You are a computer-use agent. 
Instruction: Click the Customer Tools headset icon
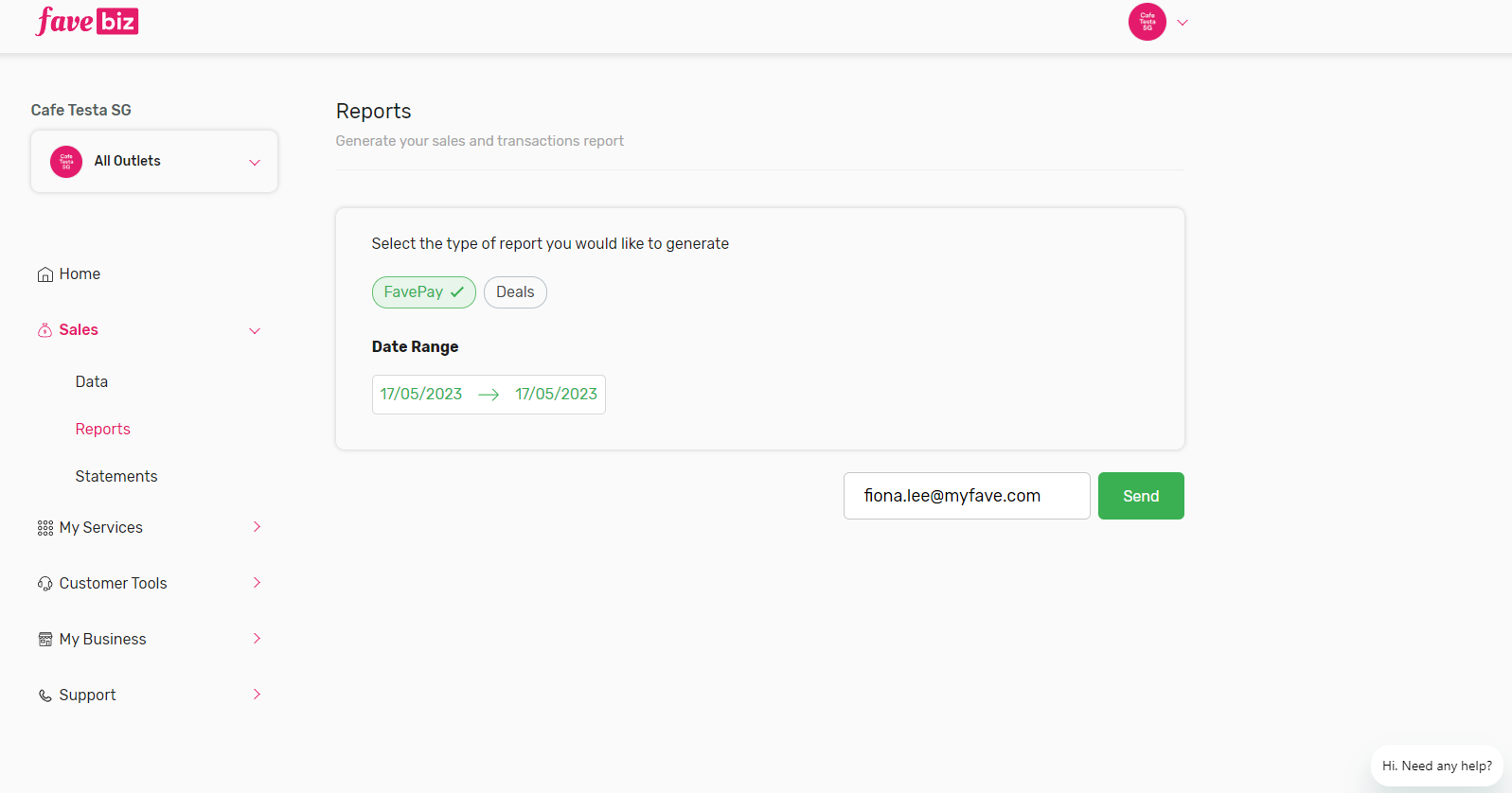point(44,584)
